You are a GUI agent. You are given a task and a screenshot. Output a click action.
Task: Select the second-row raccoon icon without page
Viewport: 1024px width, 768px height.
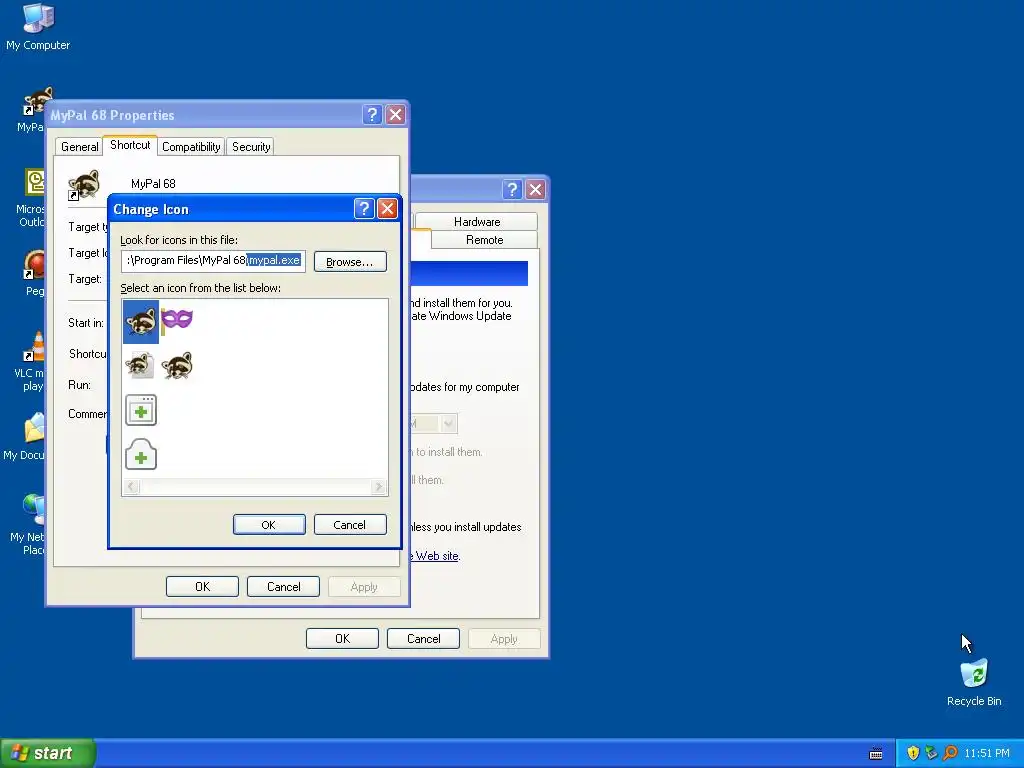coord(177,366)
